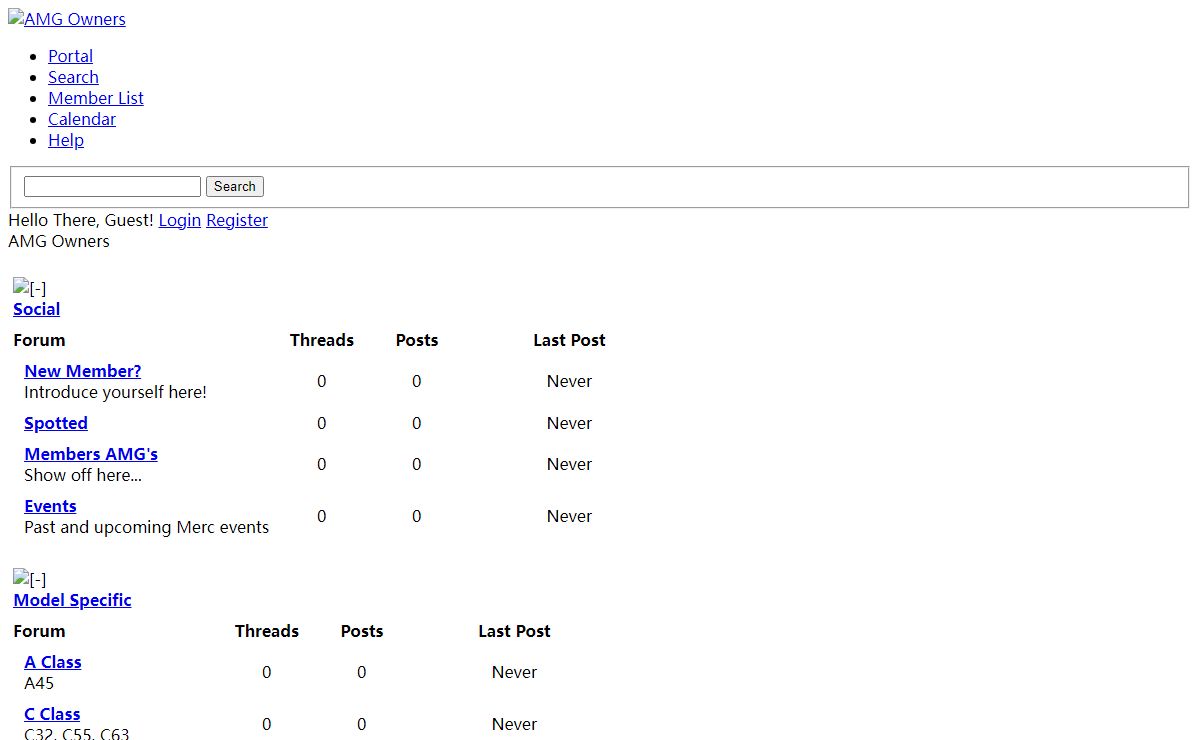Click the Last Post header in Social table
1200x740 pixels.
569,340
